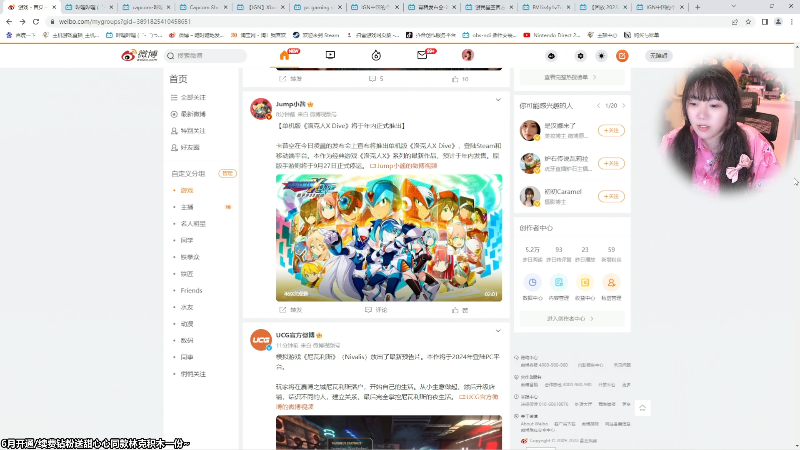Click 进入创作者中心 link

pos(572,319)
